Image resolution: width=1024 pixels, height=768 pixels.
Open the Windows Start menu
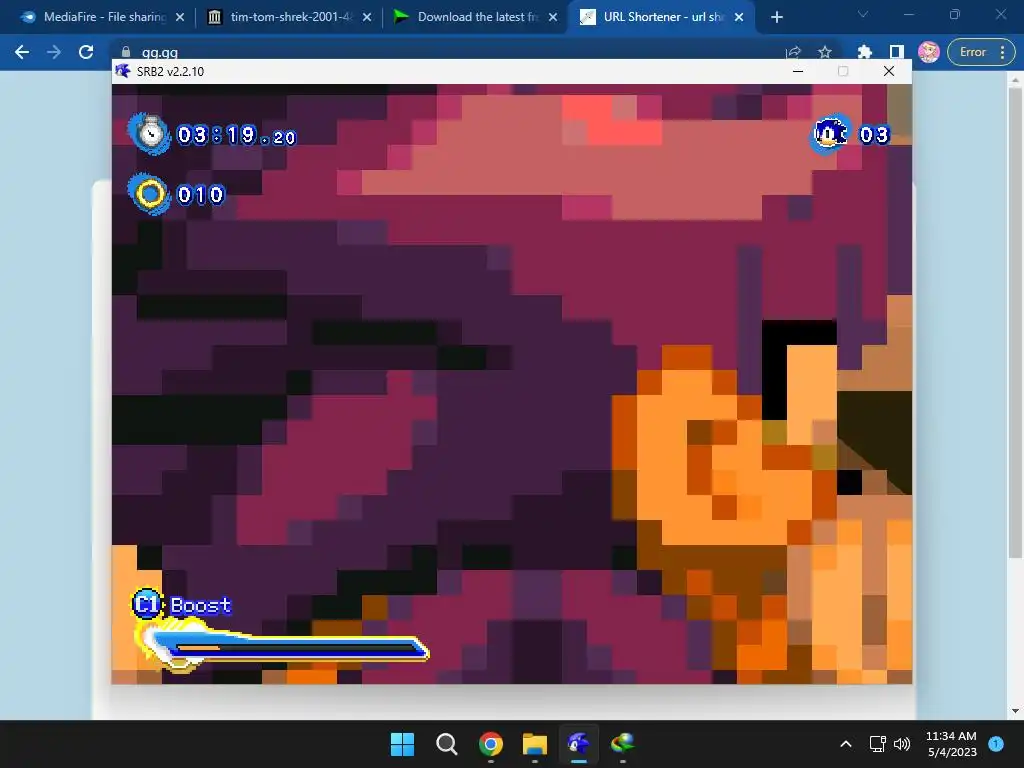402,744
